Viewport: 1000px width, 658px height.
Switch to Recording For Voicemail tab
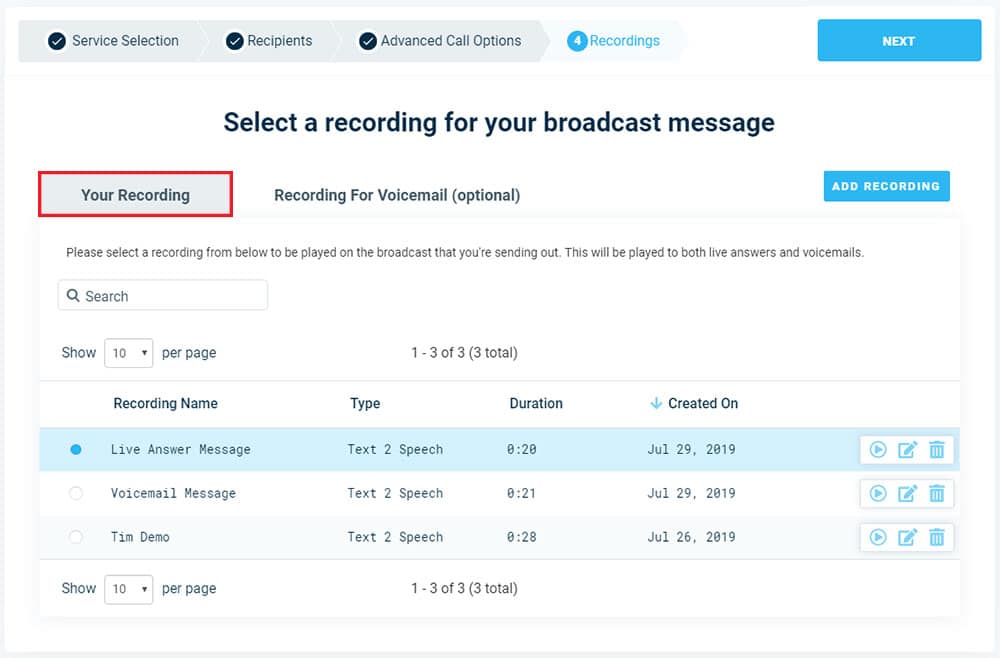pyautogui.click(x=397, y=195)
